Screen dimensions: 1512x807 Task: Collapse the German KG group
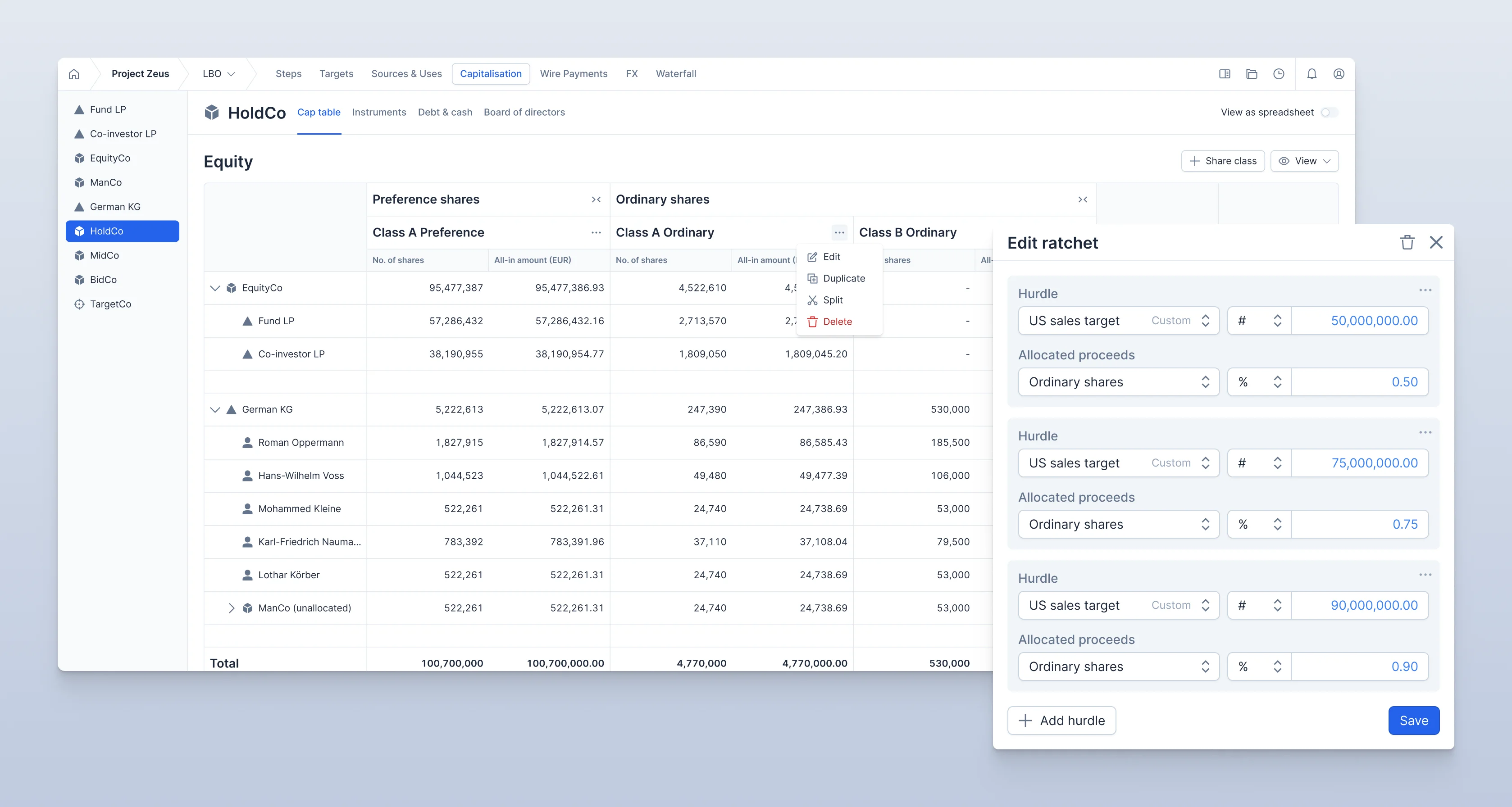[x=214, y=409]
